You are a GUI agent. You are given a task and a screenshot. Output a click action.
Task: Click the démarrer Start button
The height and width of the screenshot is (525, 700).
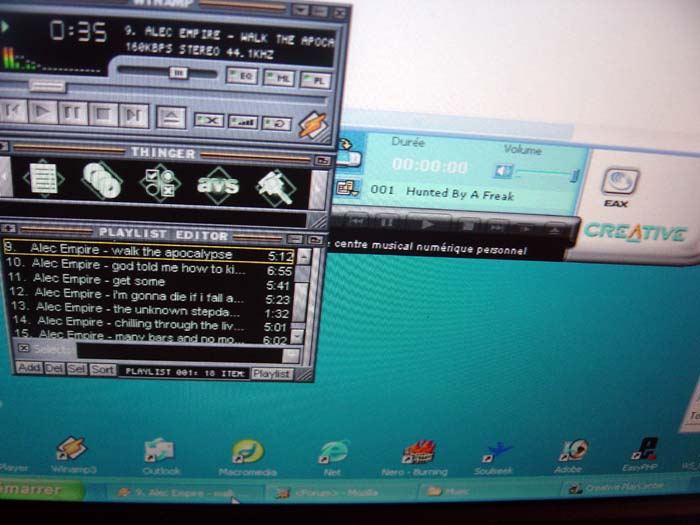39,490
